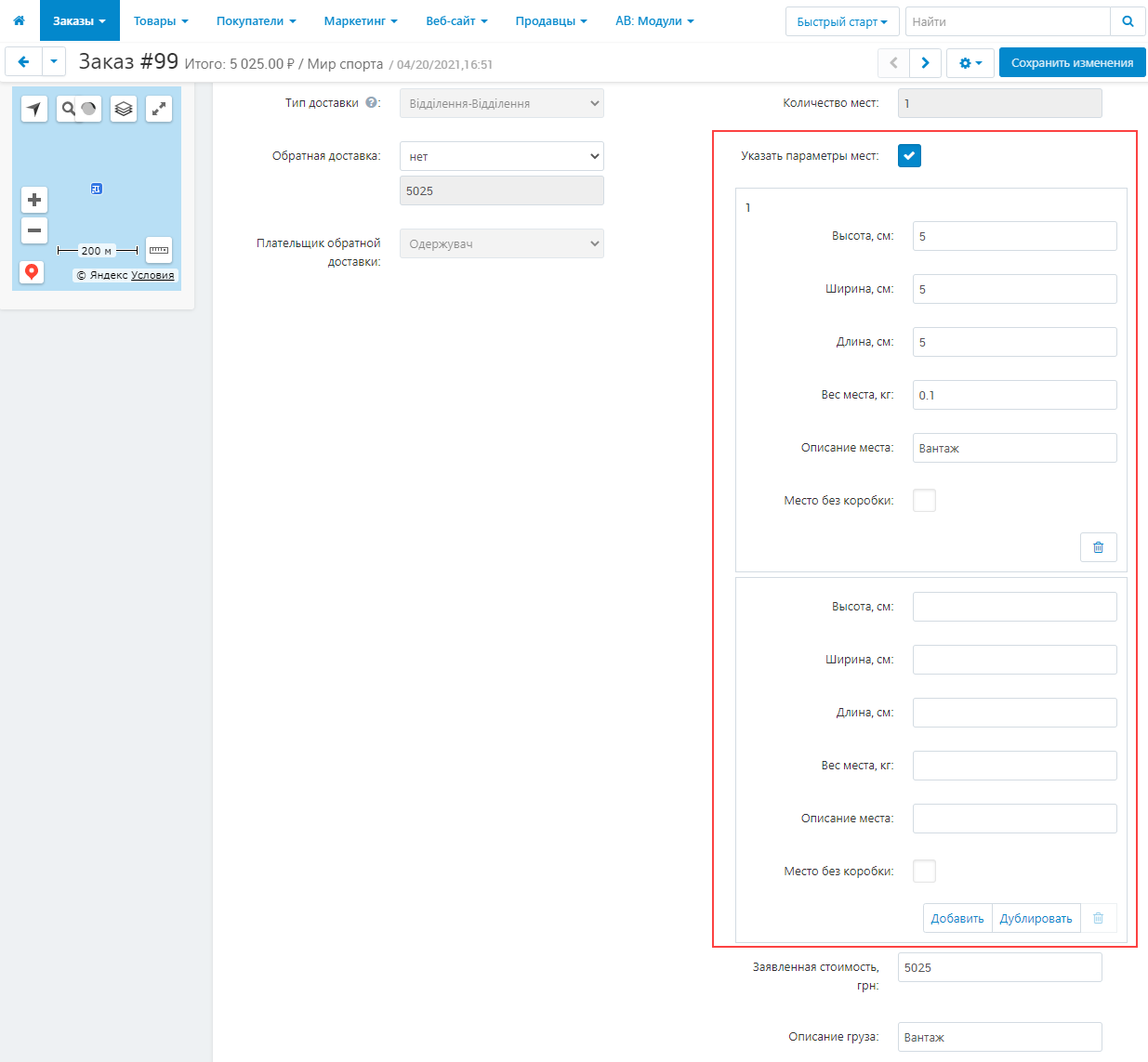This screenshot has height=1062, width=1148.
Task: Check 'Место без коробки' for place 1
Action: 924,501
